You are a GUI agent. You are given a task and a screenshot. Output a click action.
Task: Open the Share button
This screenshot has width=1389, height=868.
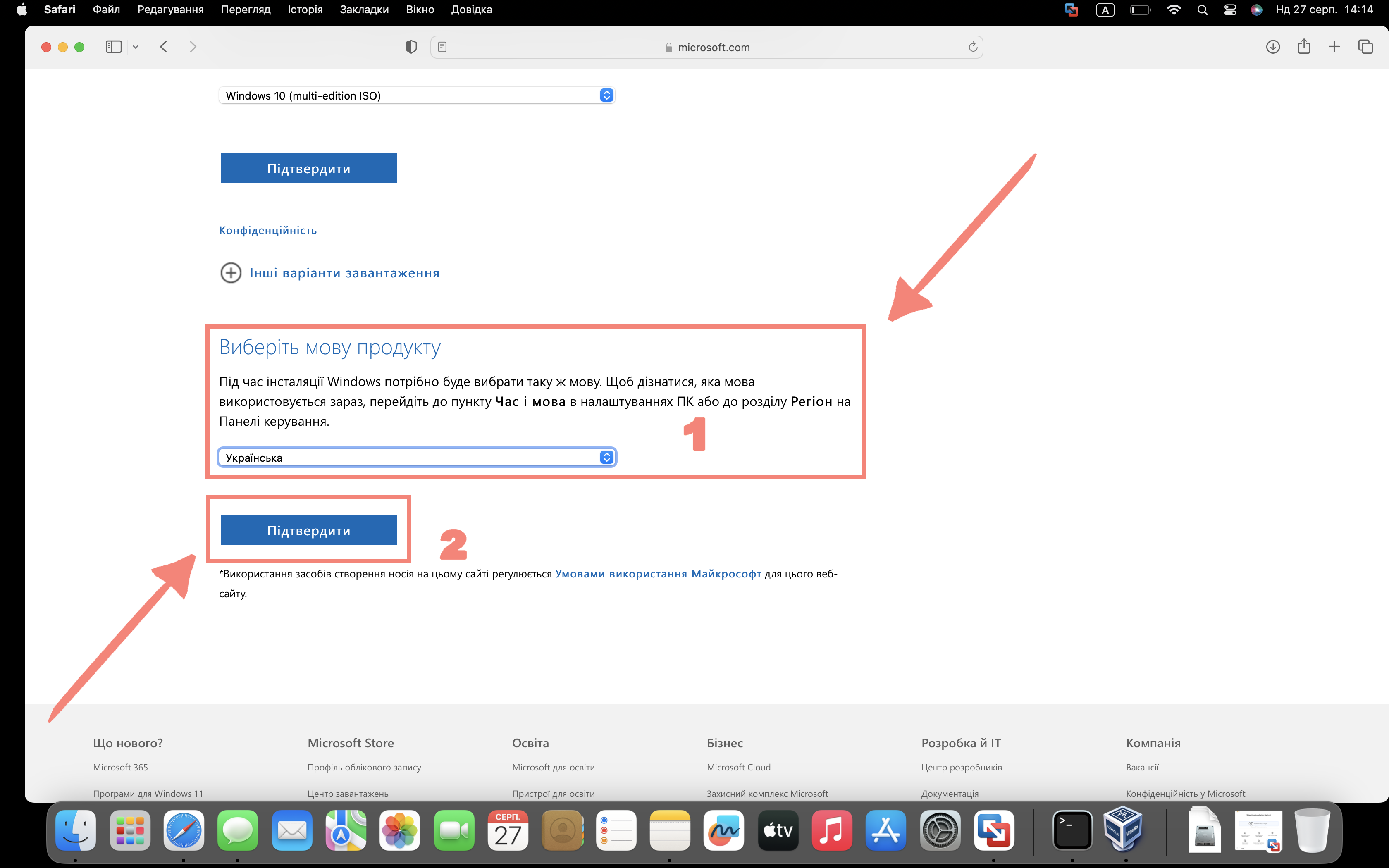click(x=1304, y=46)
